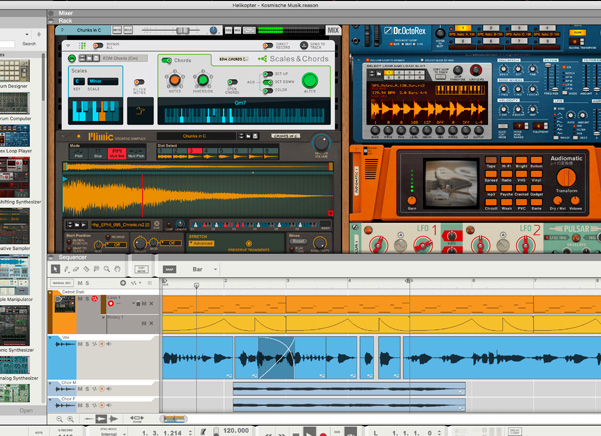Click the Play button in transport
Screen dimensions: 601x436
point(309,432)
